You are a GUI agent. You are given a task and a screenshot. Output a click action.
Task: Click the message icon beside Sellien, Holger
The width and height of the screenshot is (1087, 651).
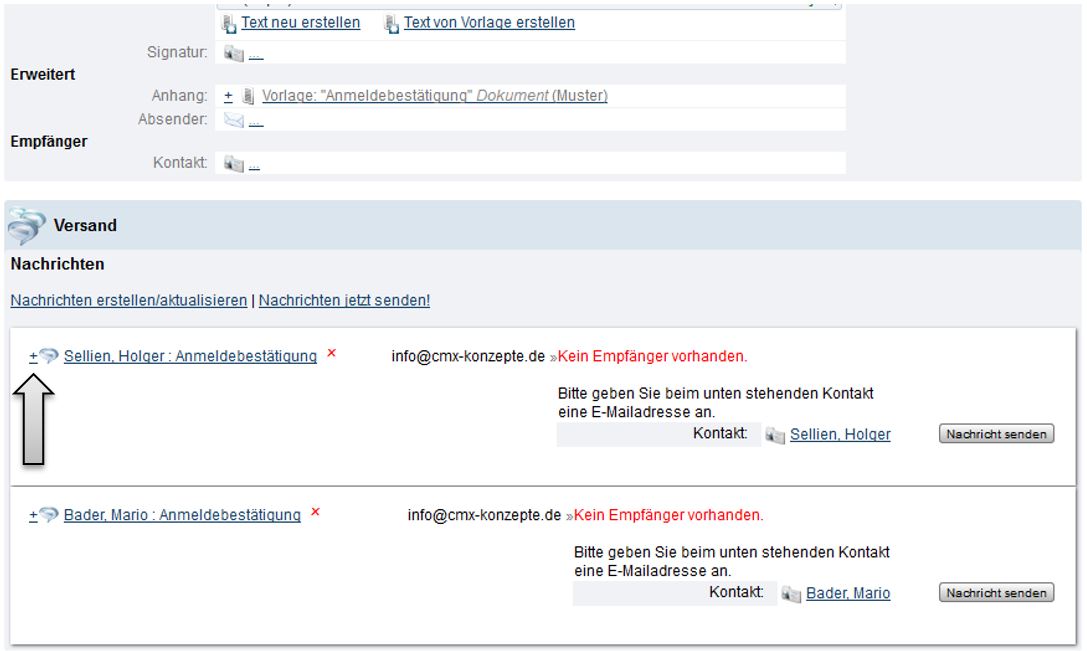coord(49,356)
